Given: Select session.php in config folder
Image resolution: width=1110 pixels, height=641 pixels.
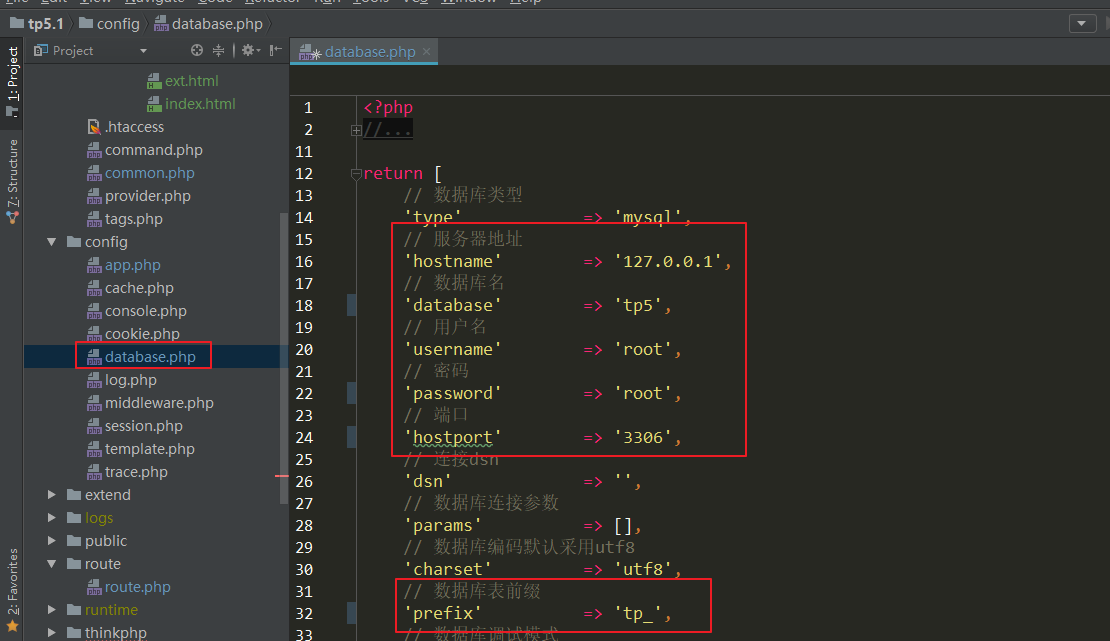Looking at the screenshot, I should (135, 426).
